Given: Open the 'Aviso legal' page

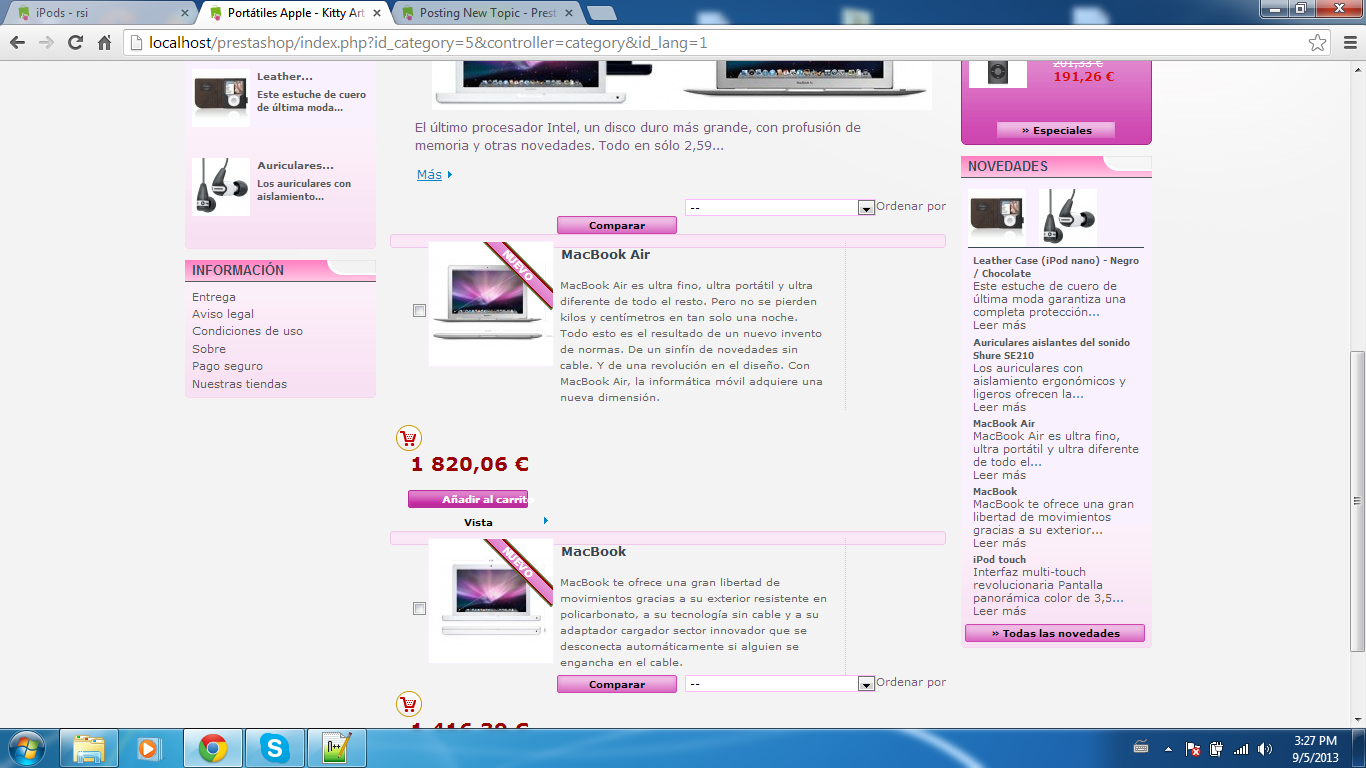Looking at the screenshot, I should (x=223, y=314).
